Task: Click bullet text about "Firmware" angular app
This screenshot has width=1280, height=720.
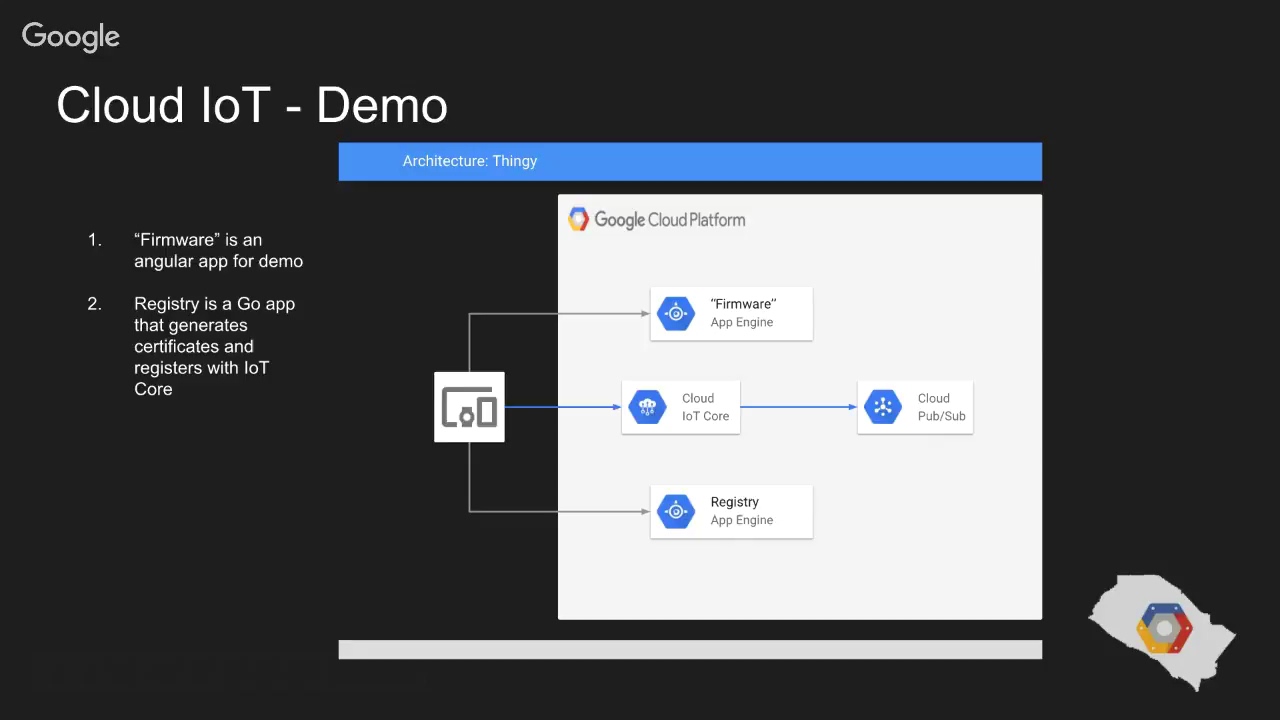Action: (x=218, y=250)
